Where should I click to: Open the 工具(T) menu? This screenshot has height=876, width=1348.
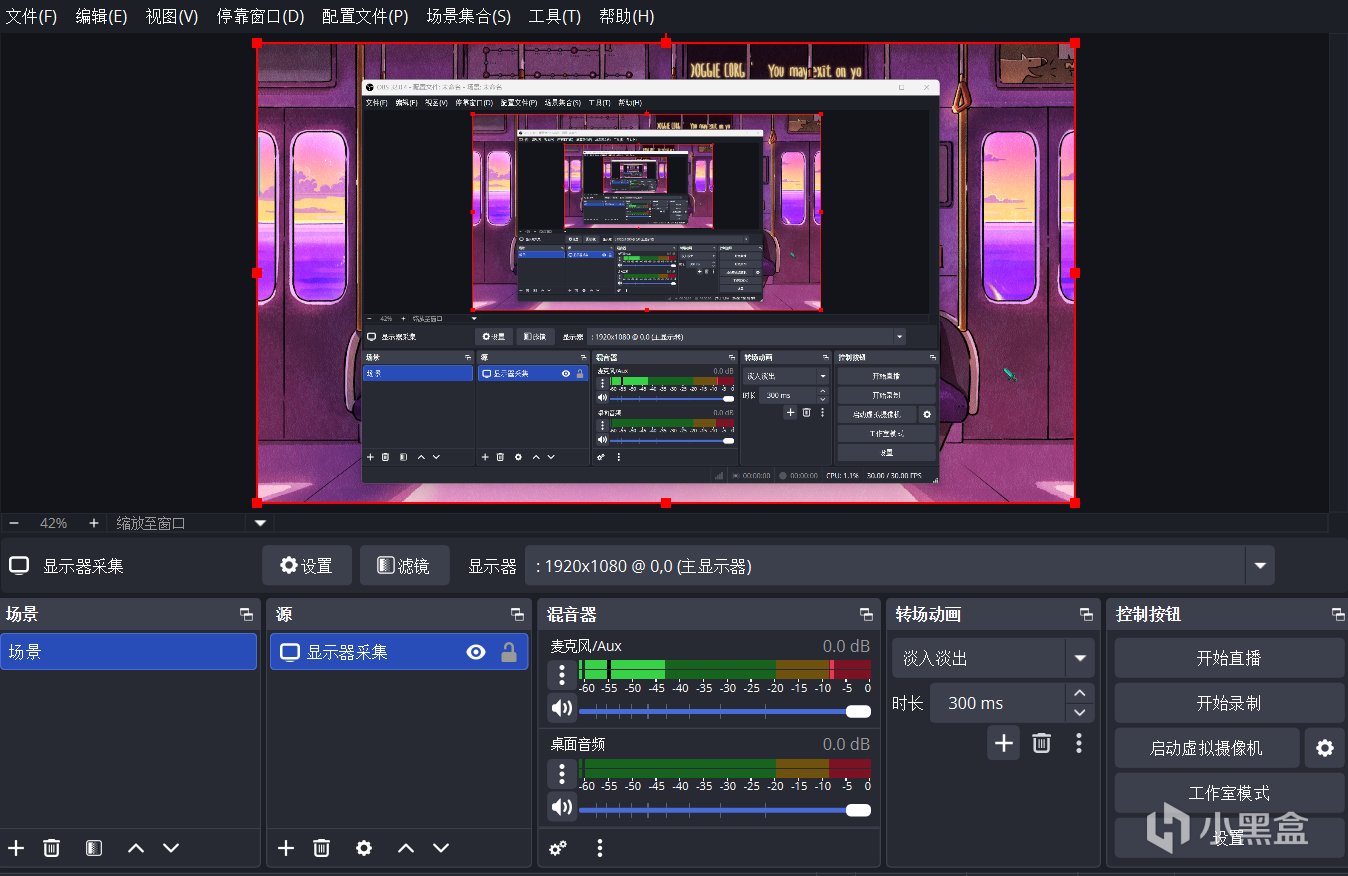coord(555,16)
